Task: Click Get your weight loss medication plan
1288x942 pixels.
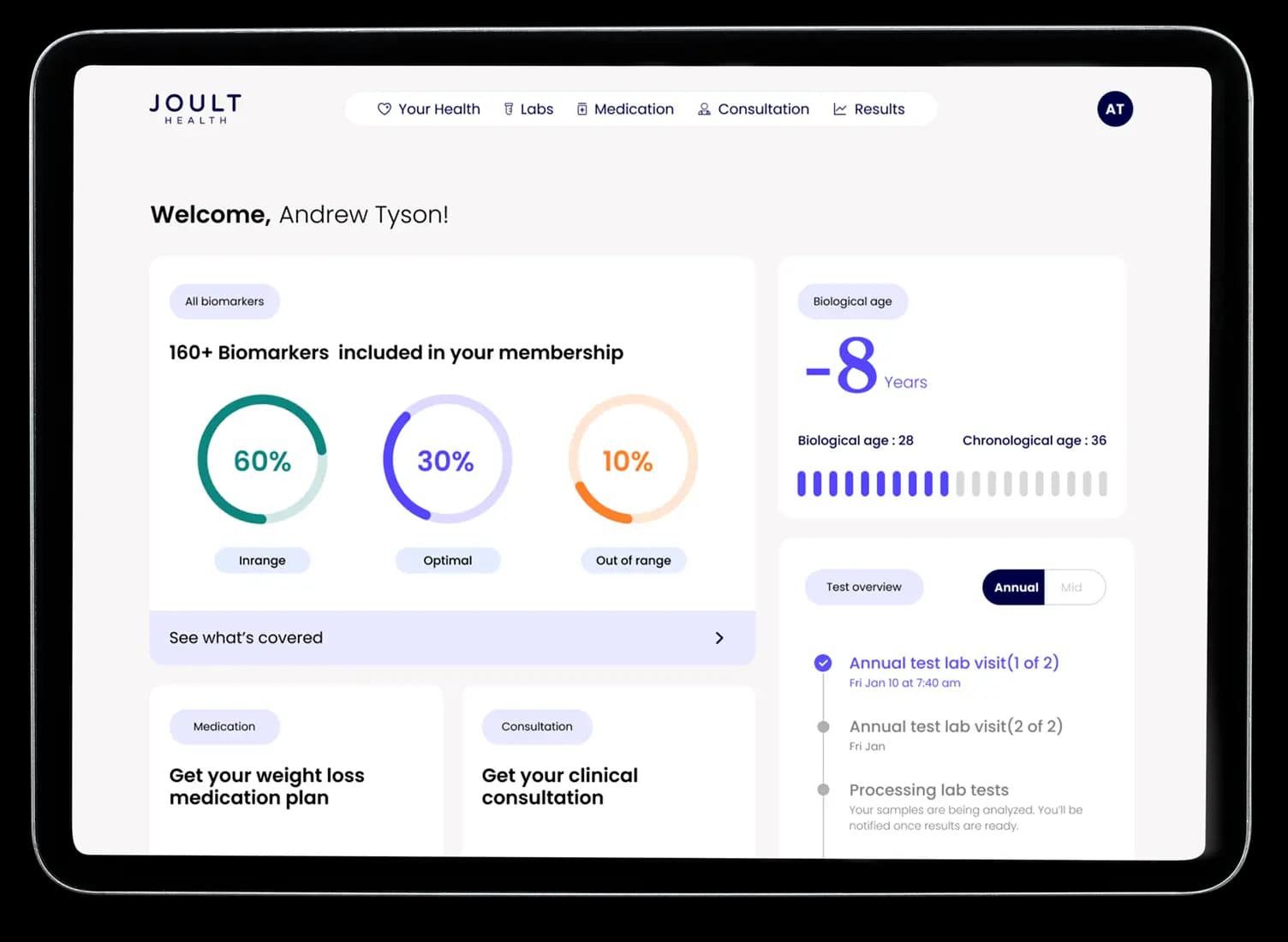Action: [x=267, y=786]
